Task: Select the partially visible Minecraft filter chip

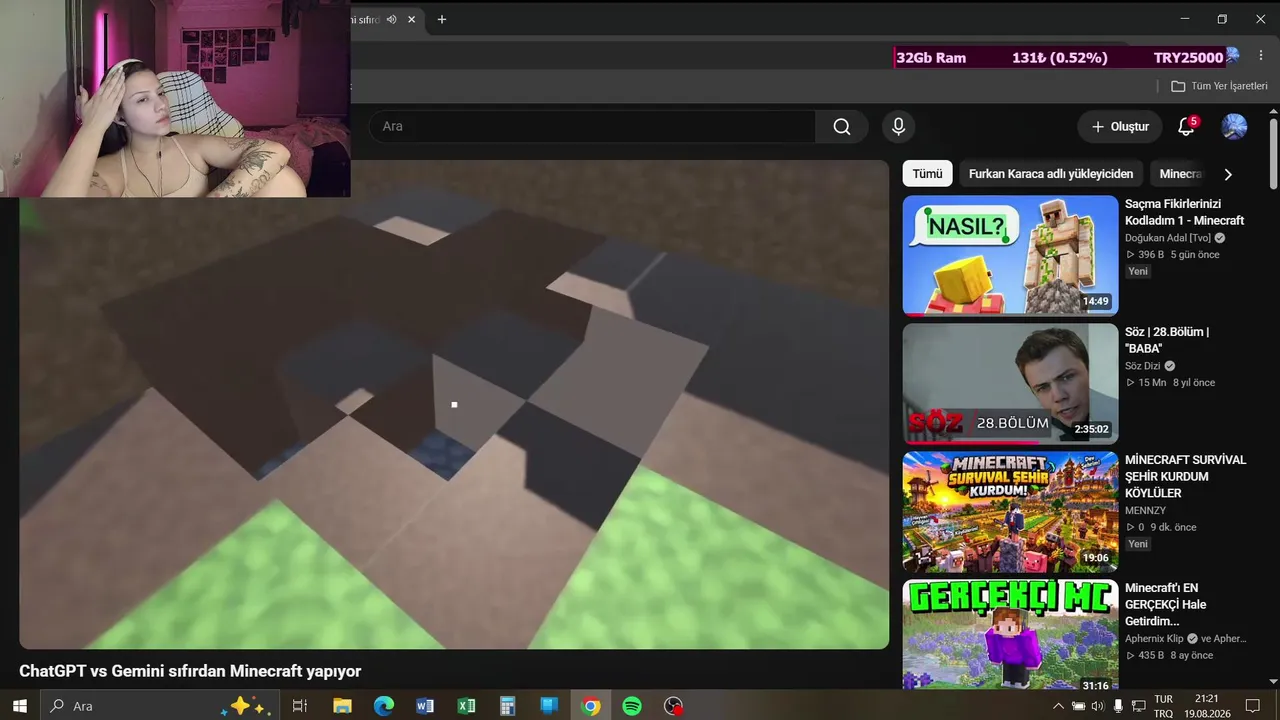Action: (x=1179, y=174)
